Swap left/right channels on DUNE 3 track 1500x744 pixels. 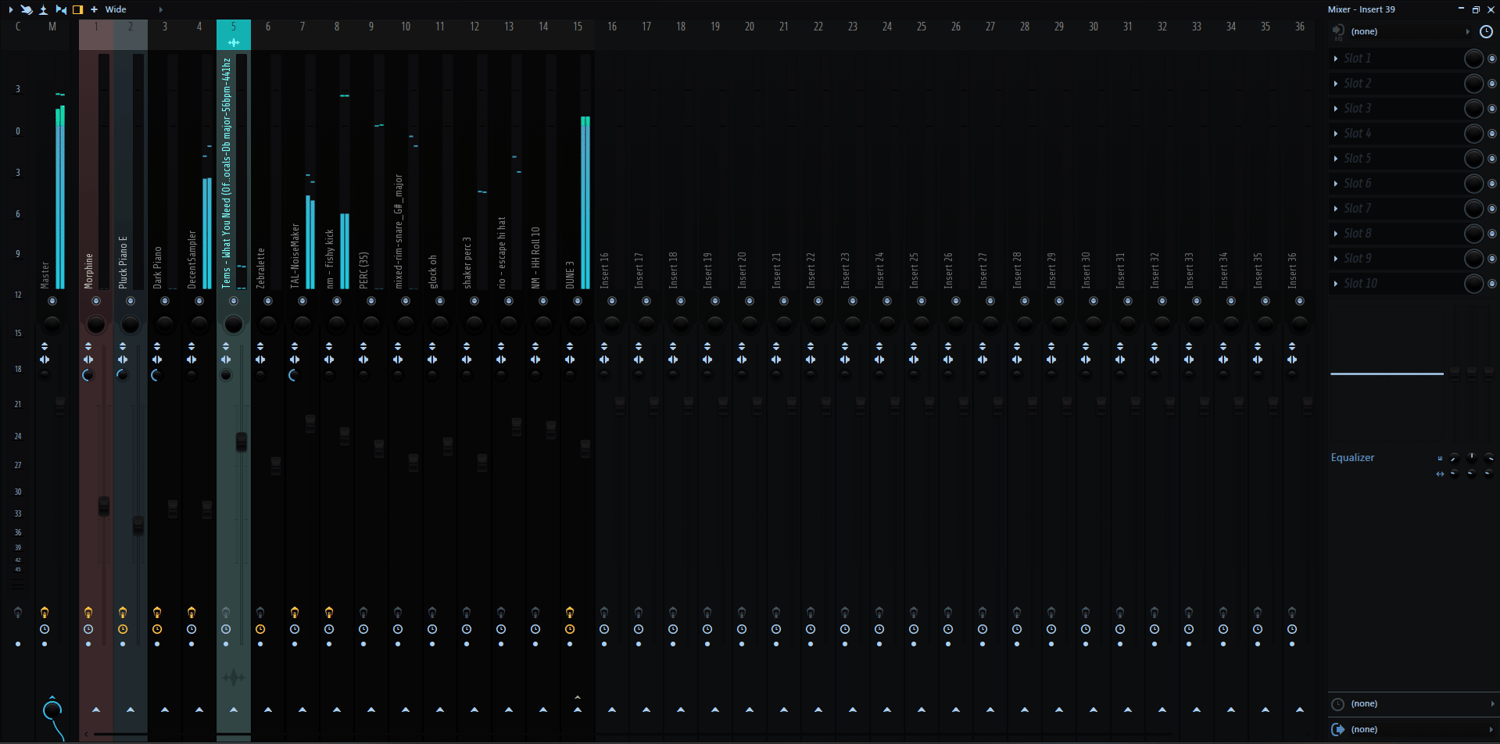coord(570,359)
